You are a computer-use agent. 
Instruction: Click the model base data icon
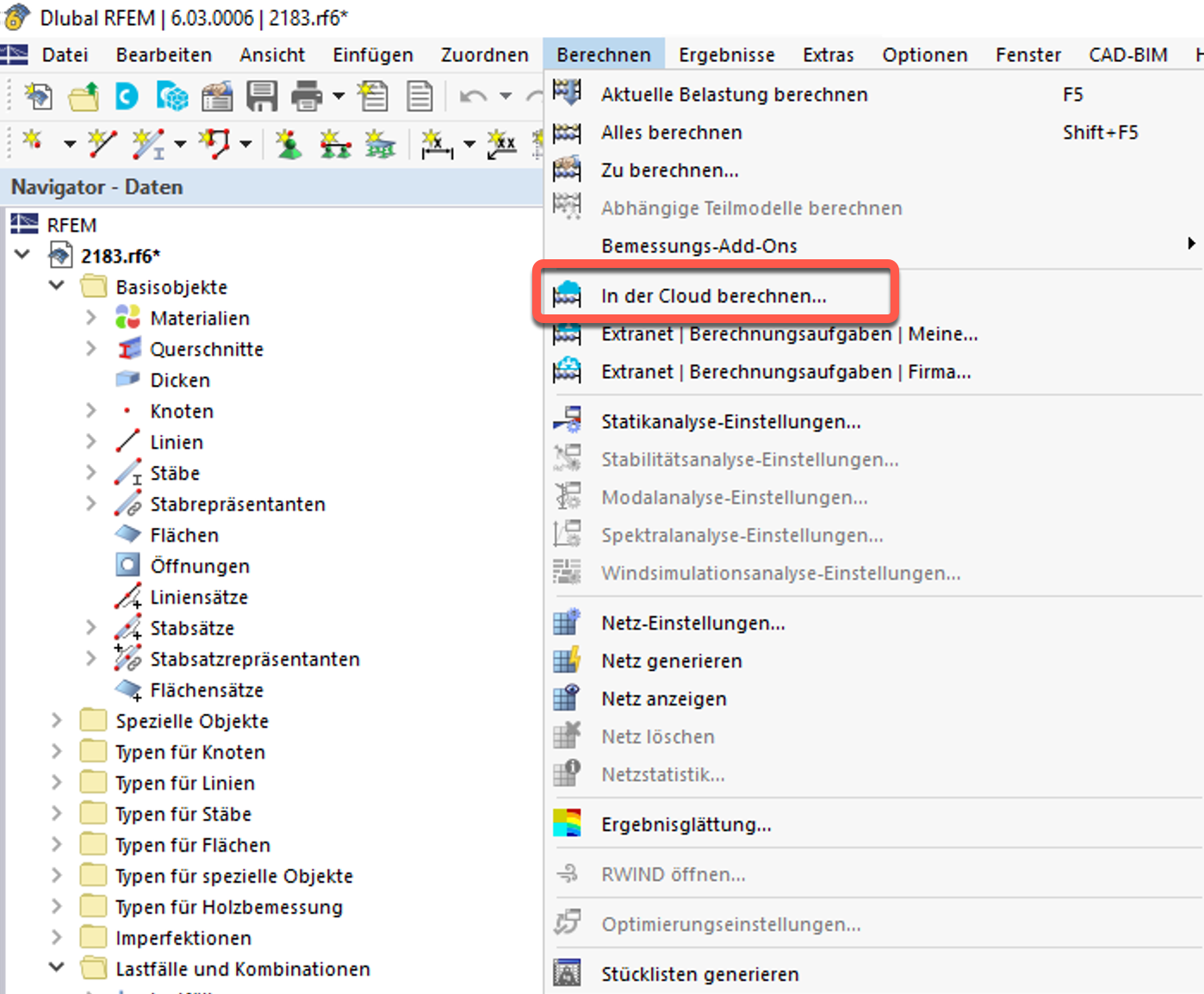click(x=217, y=96)
